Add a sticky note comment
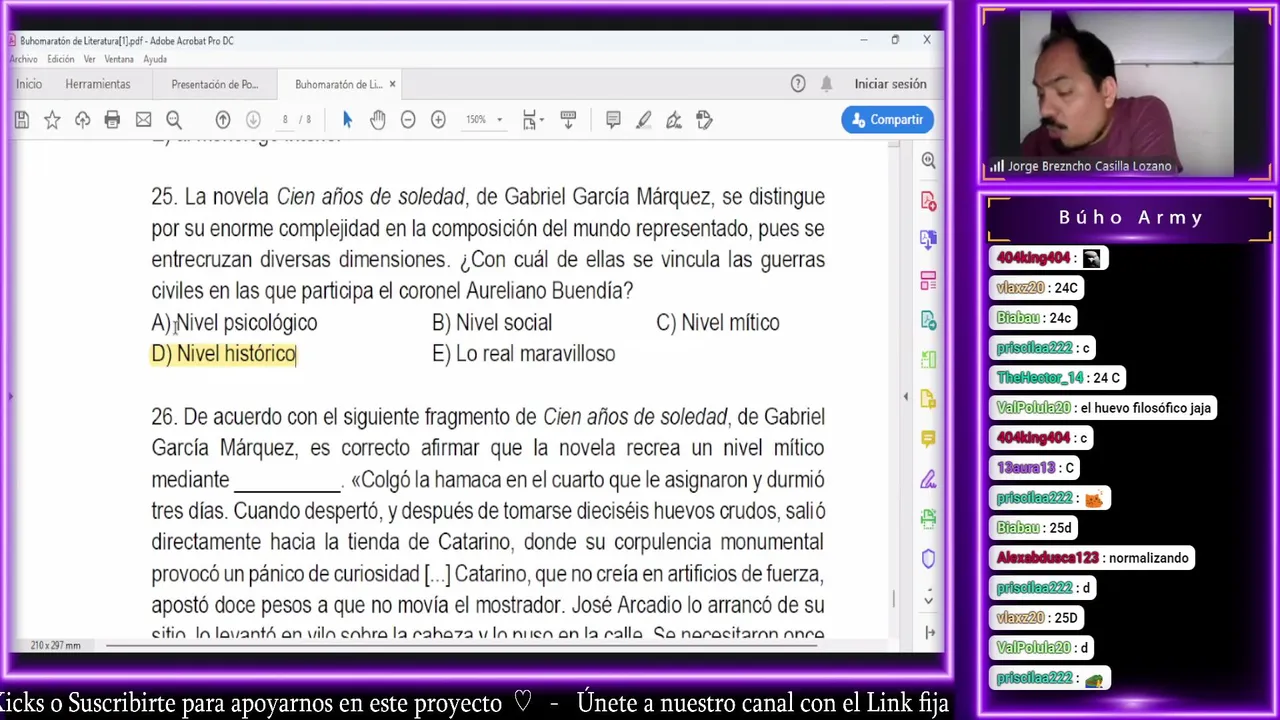Viewport: 1280px width, 720px height. click(613, 120)
